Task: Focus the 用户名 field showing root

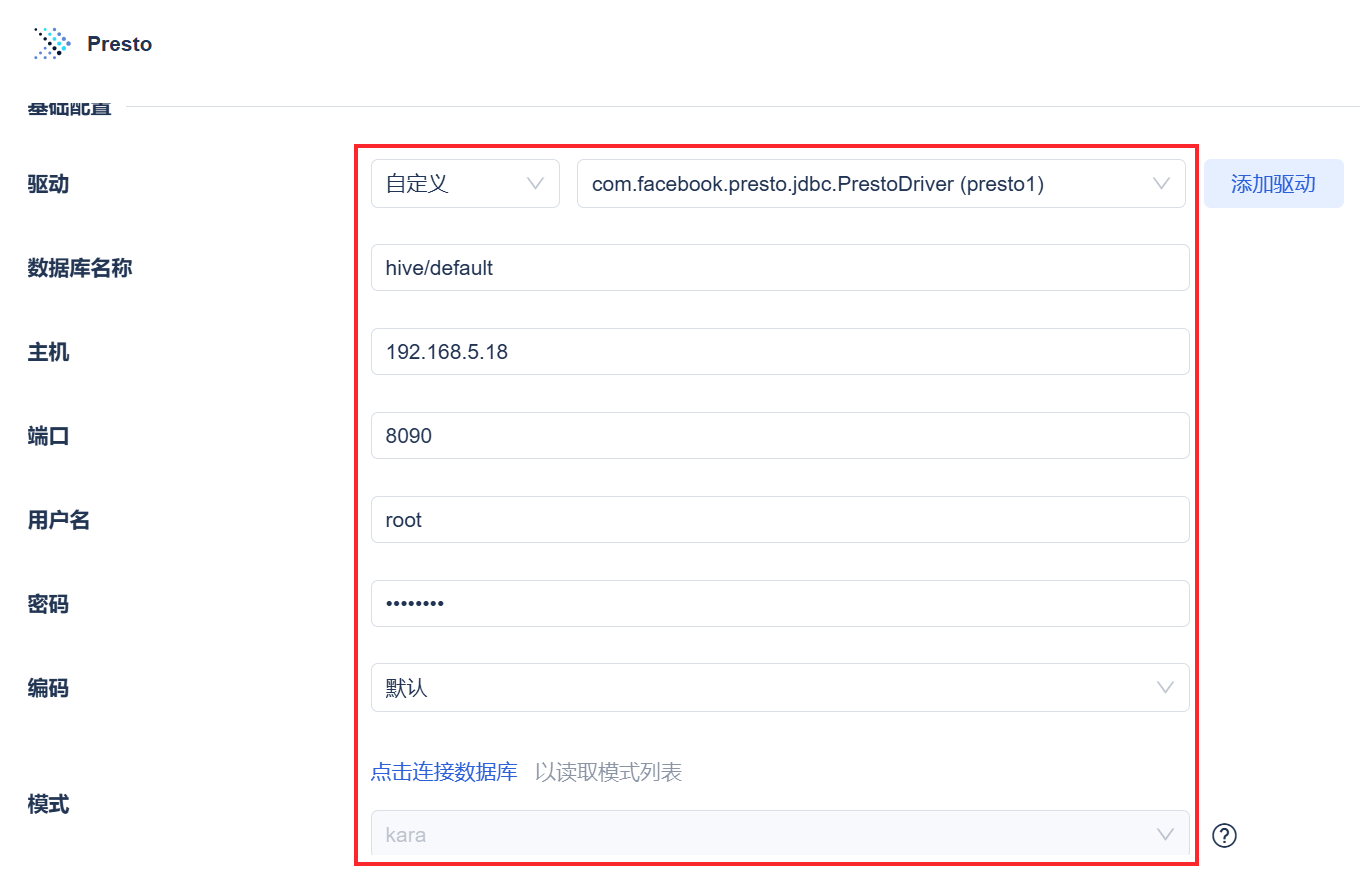Action: tap(780, 520)
